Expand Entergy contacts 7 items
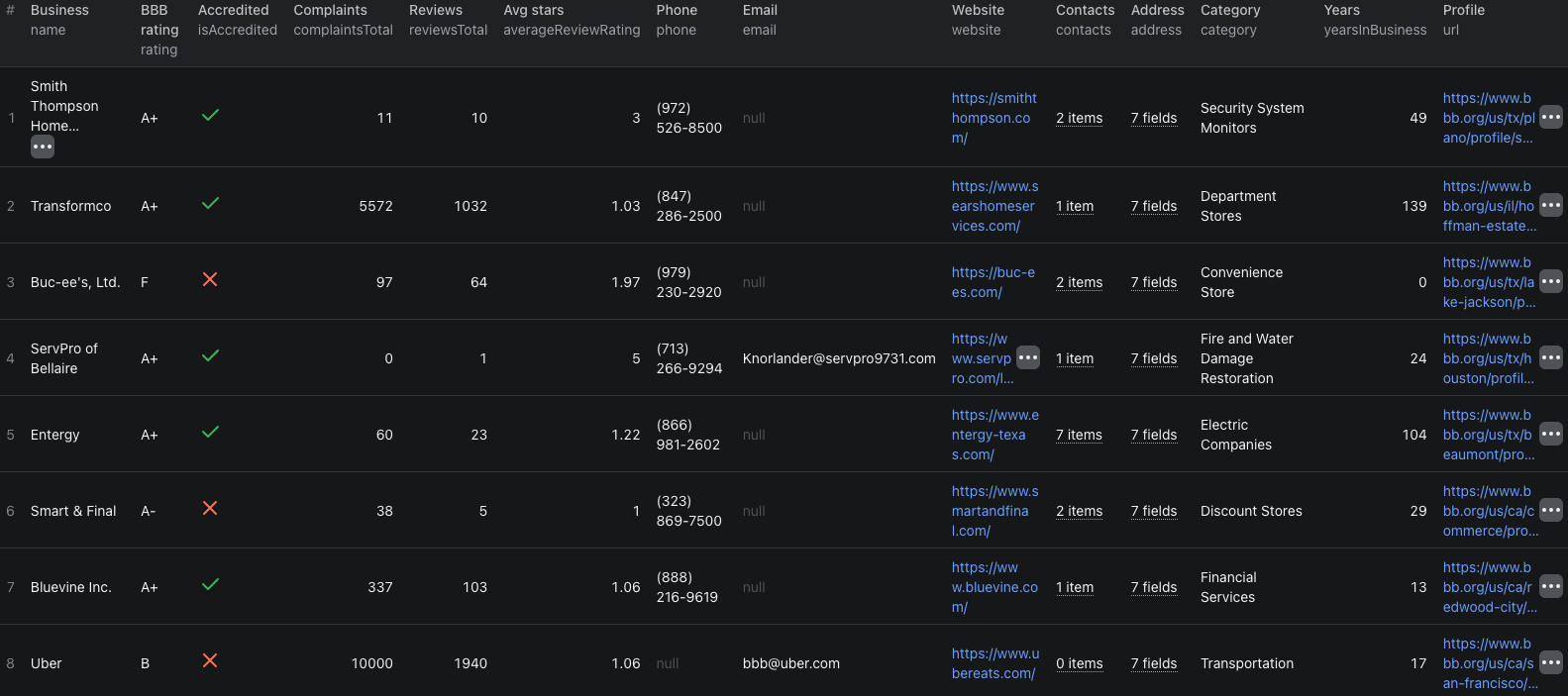Image resolution: width=1568 pixels, height=696 pixels. [x=1079, y=435]
